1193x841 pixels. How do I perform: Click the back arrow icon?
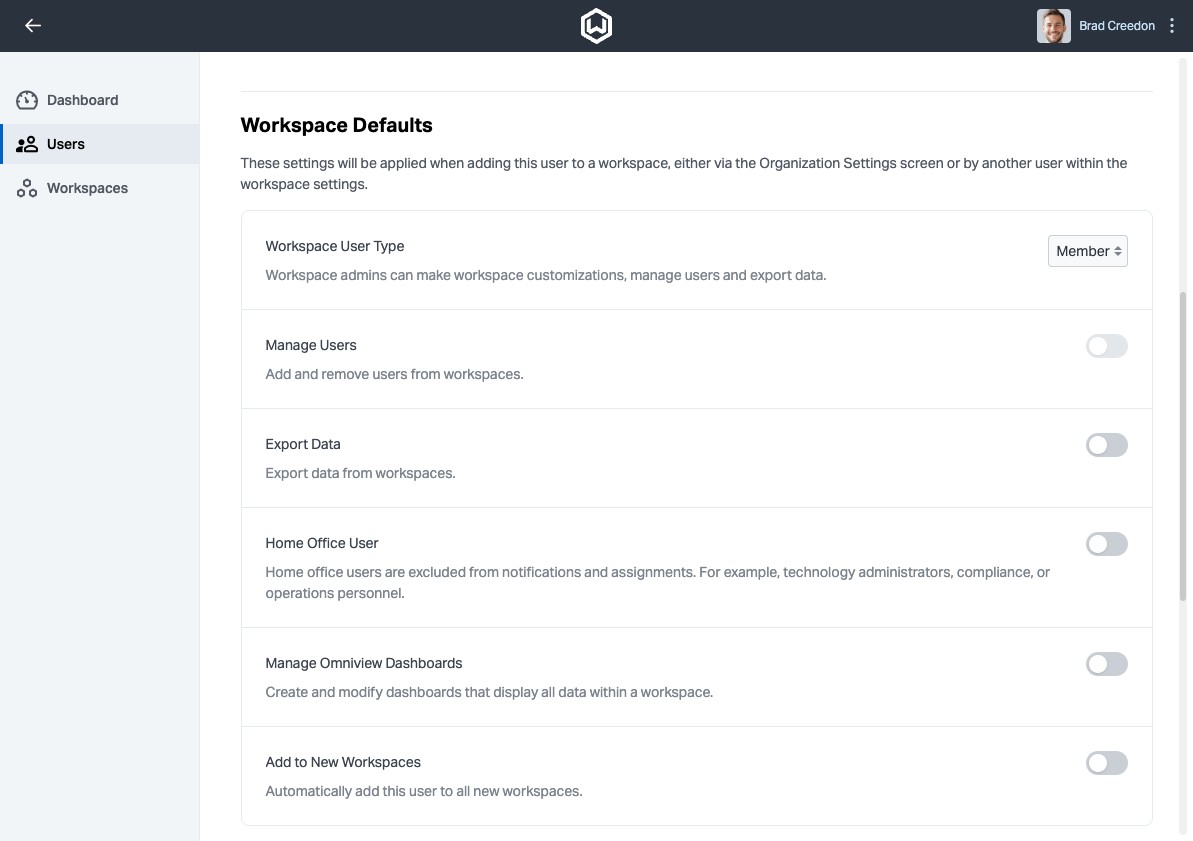[x=33, y=26]
